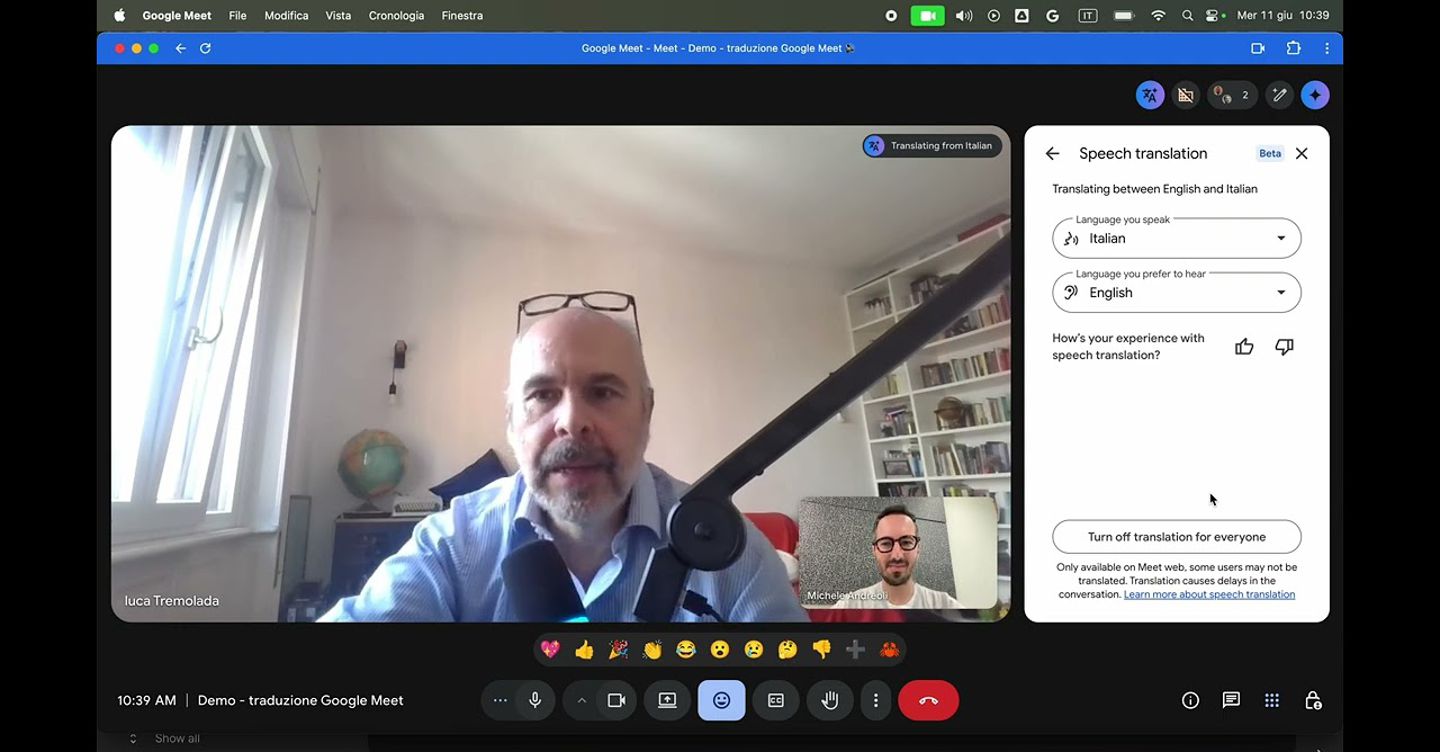Raise hand in the meeting
This screenshot has width=1440, height=752.
[829, 701]
